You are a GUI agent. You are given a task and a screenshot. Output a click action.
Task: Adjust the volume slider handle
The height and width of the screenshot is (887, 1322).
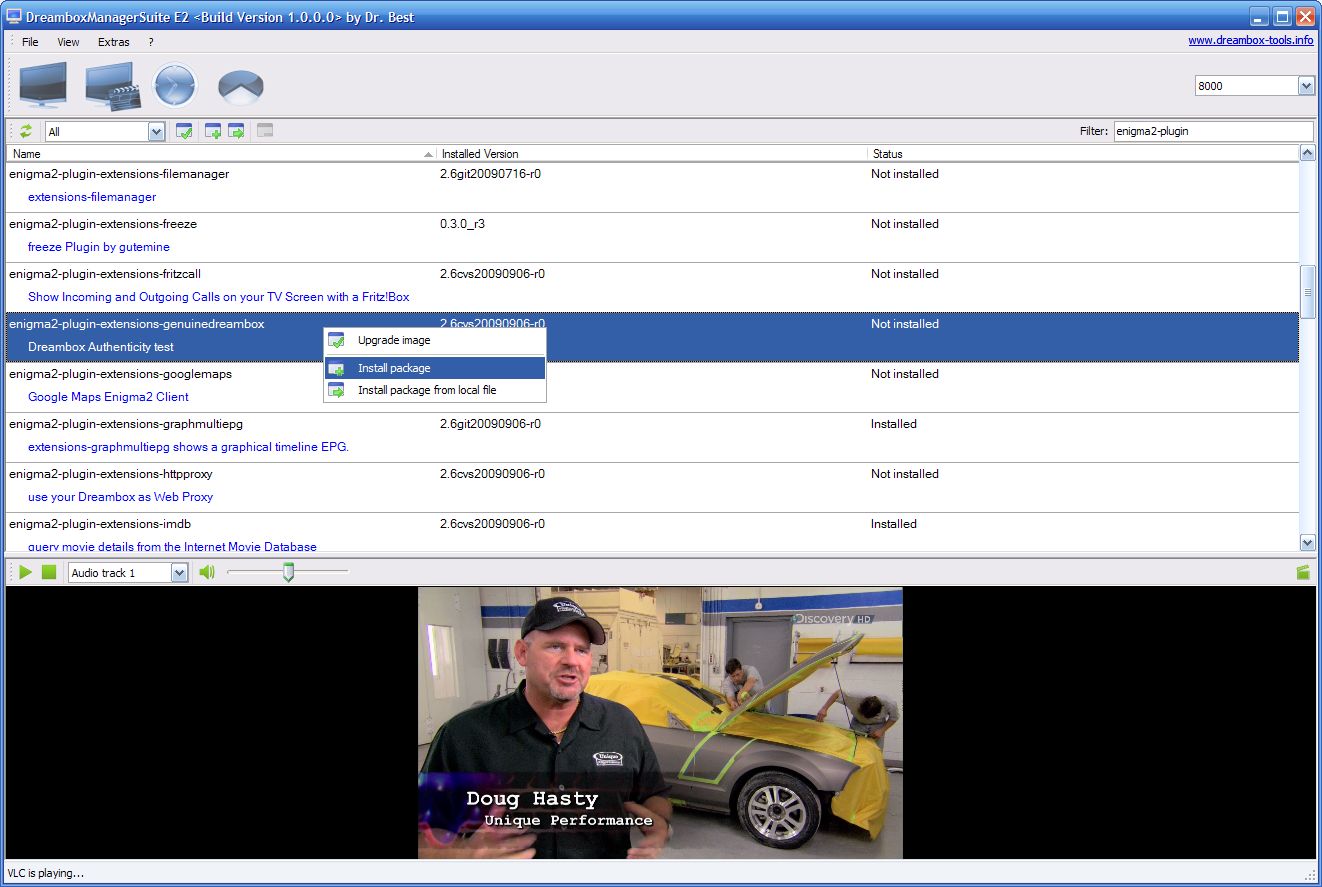(288, 572)
